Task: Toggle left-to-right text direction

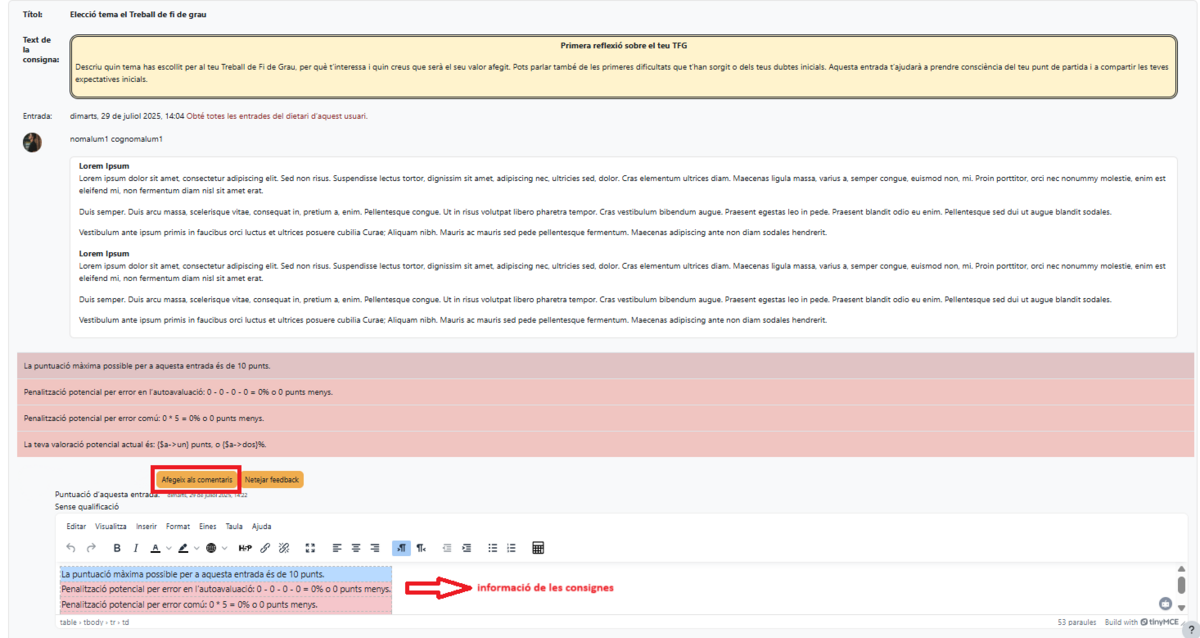Action: pos(401,548)
